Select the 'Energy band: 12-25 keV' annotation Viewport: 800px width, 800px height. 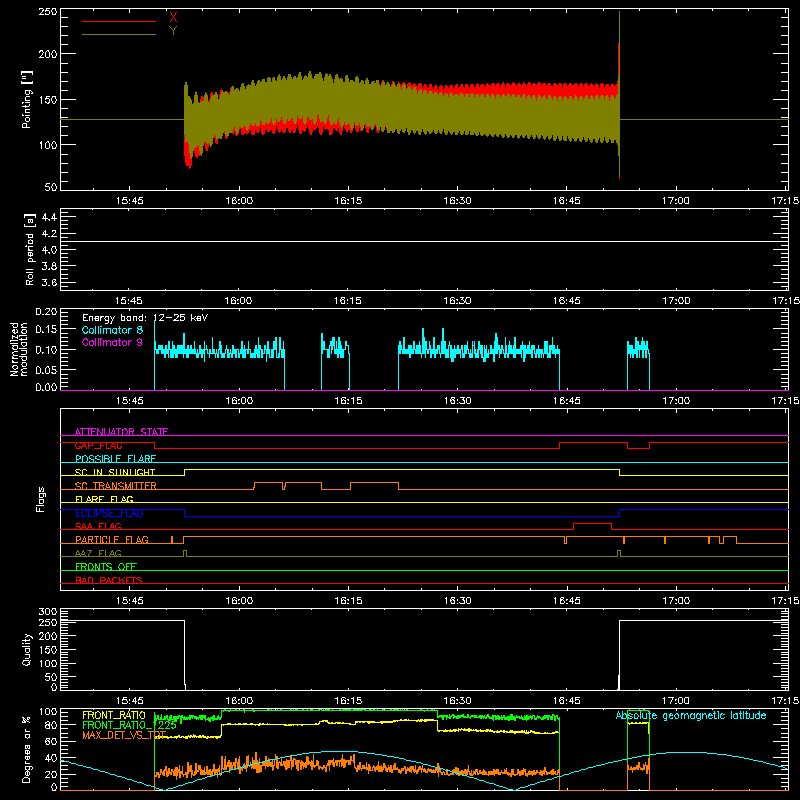(x=145, y=318)
